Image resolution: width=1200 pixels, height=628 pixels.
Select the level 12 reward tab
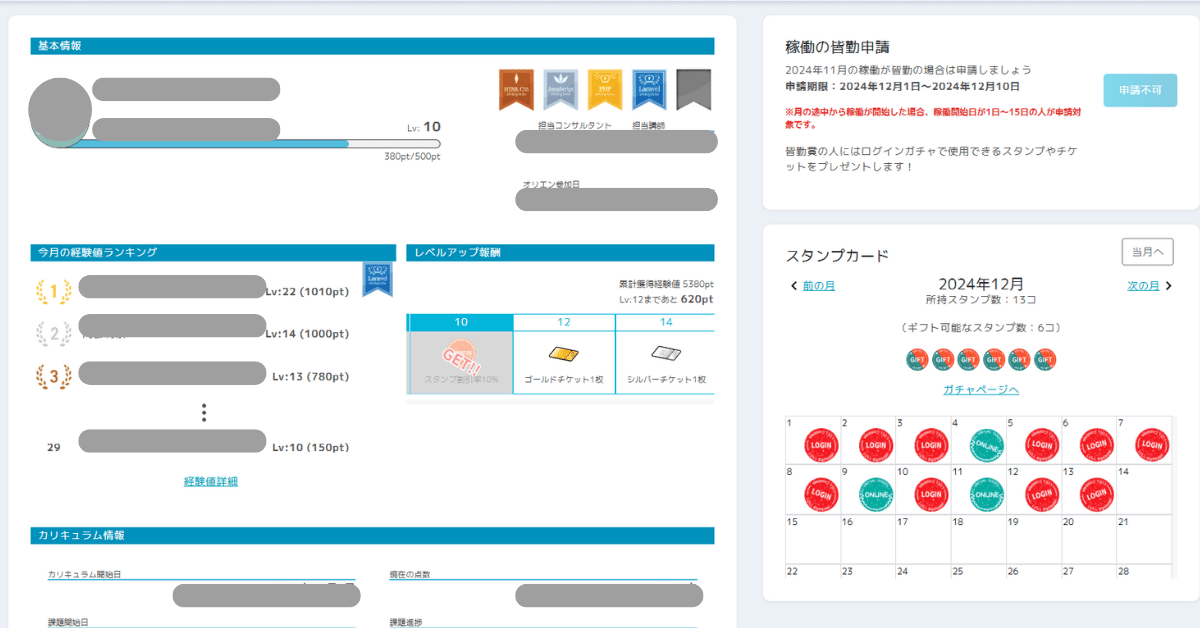click(x=564, y=322)
